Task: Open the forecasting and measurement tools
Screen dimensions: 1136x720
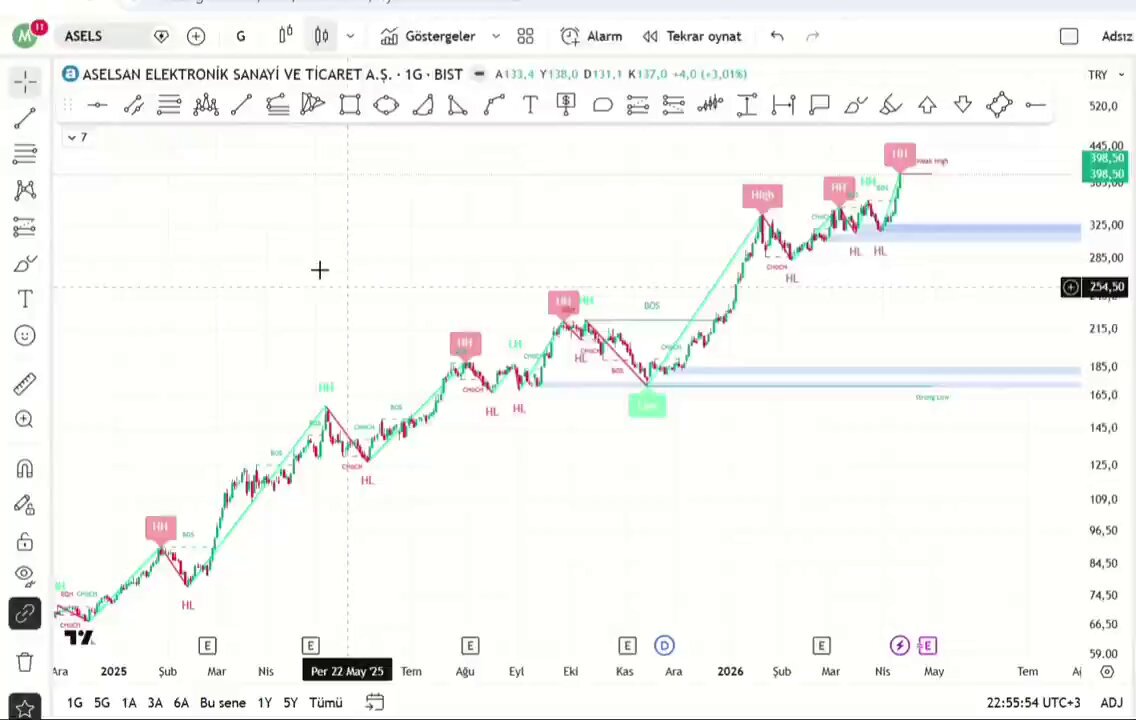Action: (x=25, y=227)
